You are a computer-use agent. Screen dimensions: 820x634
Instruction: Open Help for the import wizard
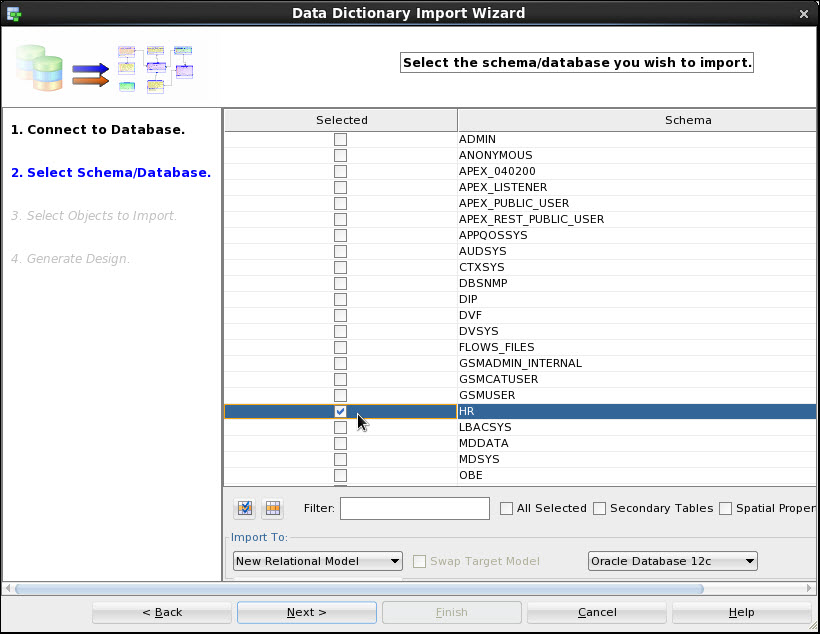coord(741,612)
